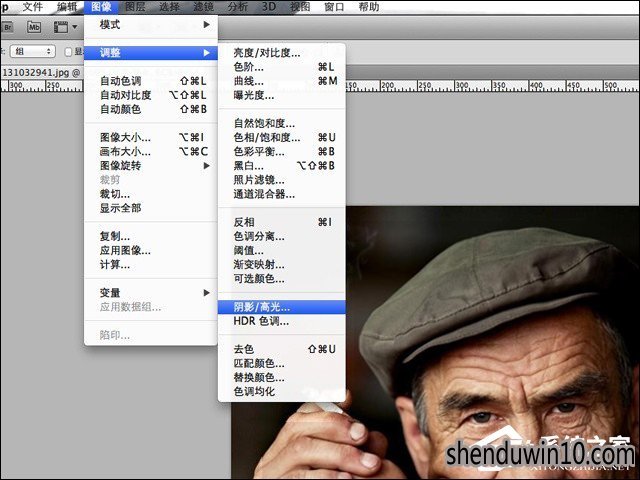
Task: Click the film-strip view extras icon
Action: pos(61,27)
